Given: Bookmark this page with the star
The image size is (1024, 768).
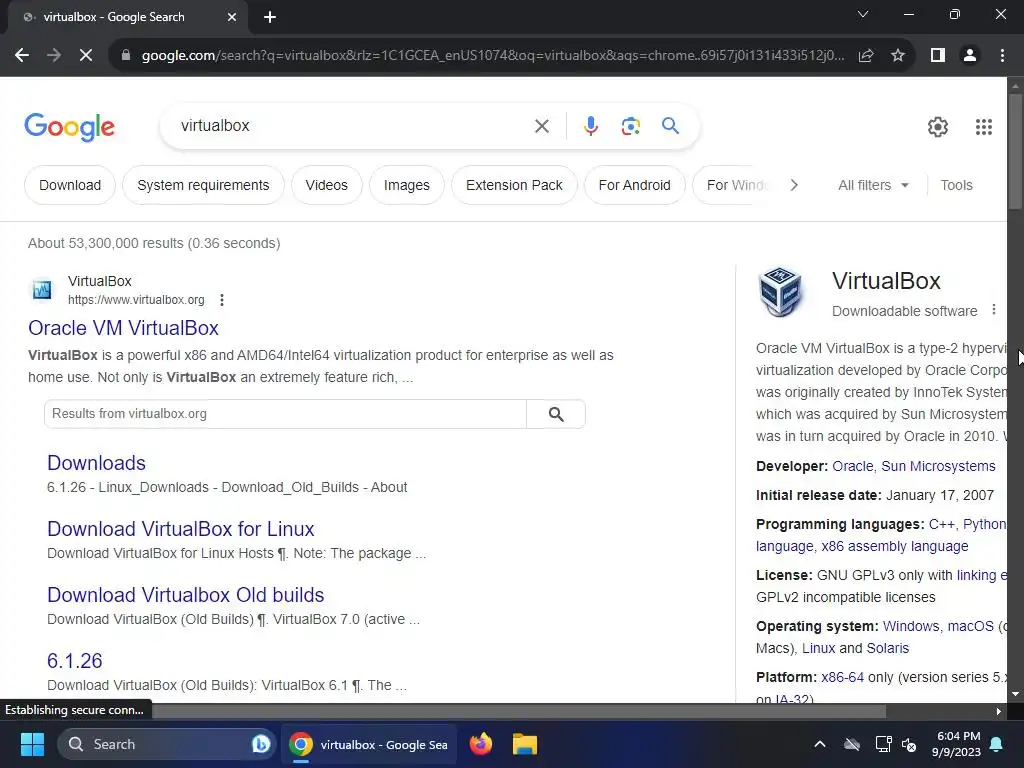Looking at the screenshot, I should (x=898, y=56).
